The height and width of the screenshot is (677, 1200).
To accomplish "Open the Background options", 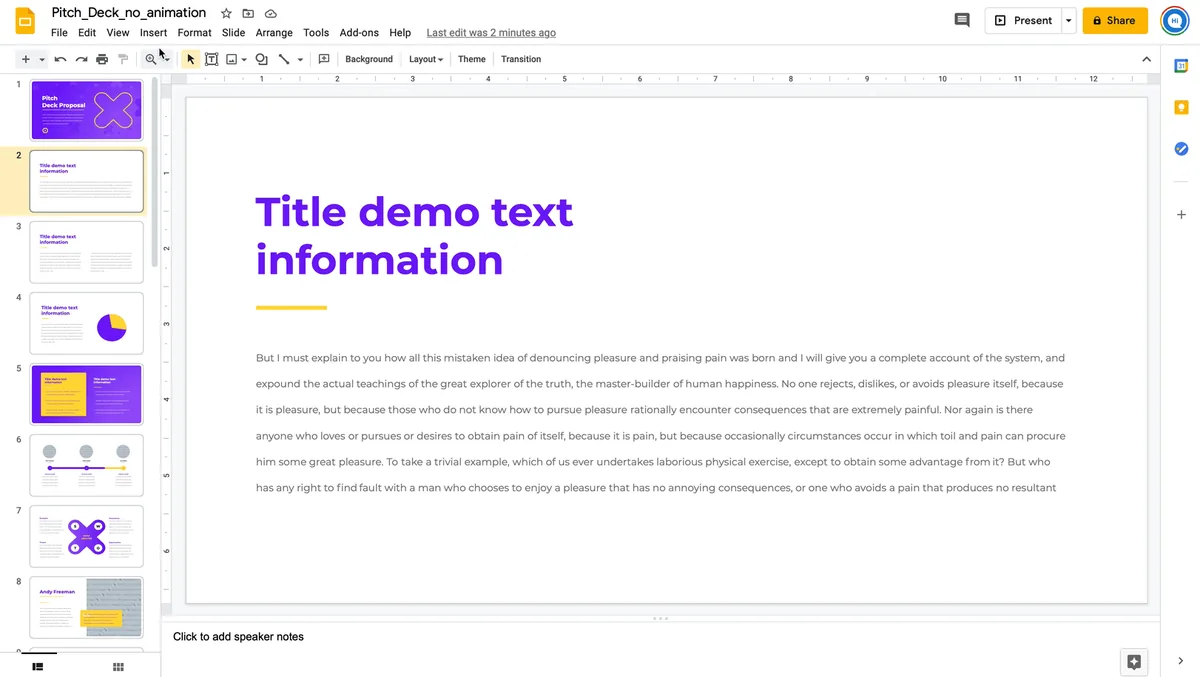I will (369, 59).
